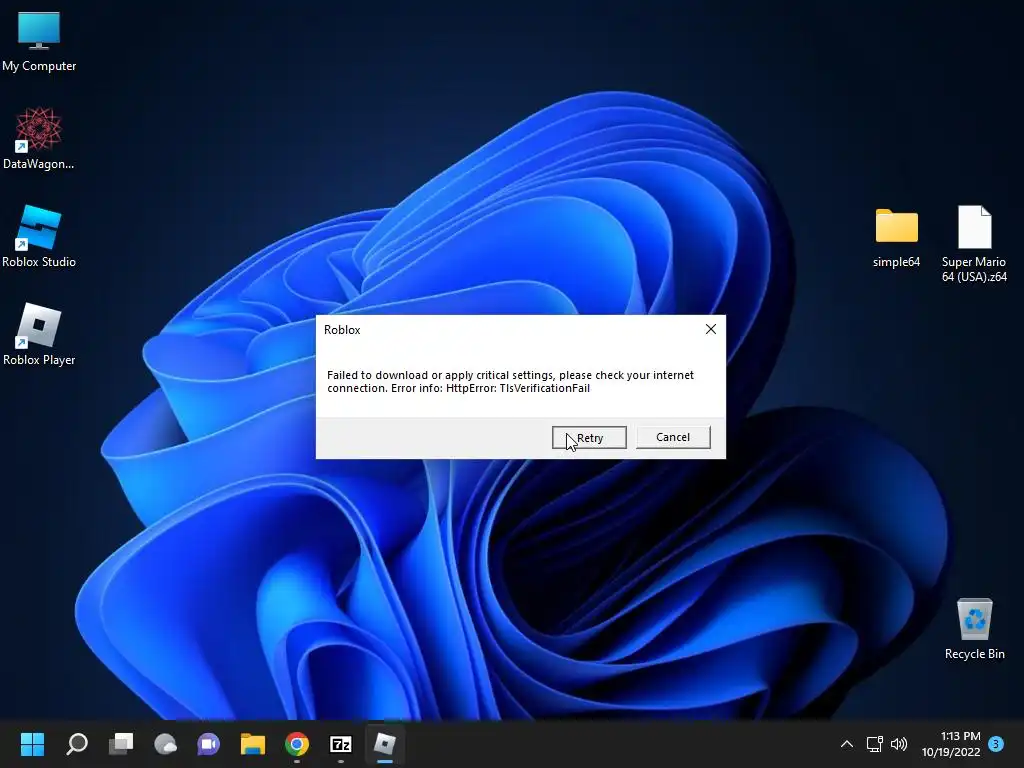
Task: Close the Roblox error dialog
Action: (x=711, y=329)
